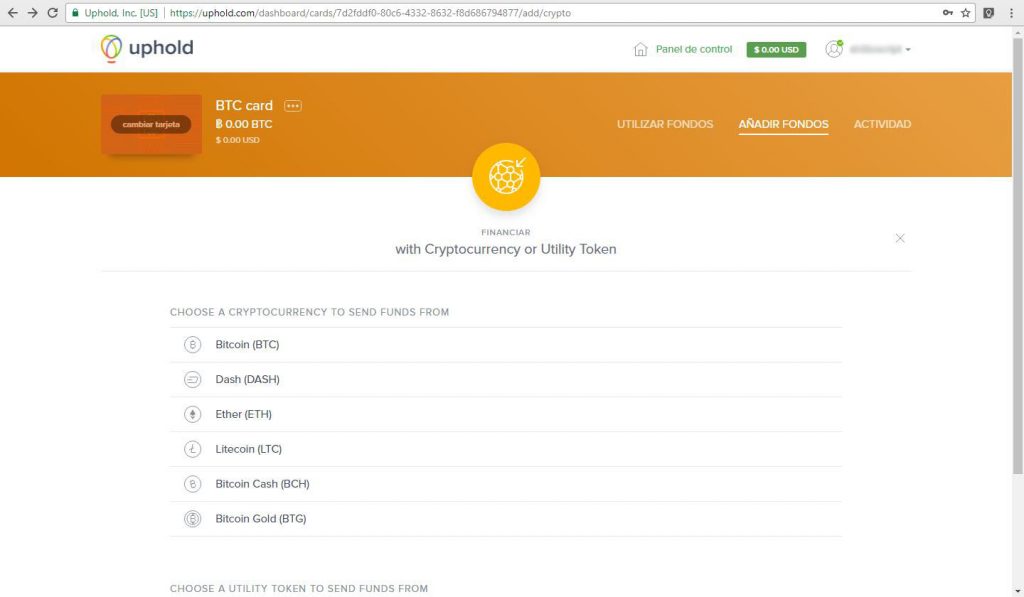Click the browser back arrow
The width and height of the screenshot is (1024, 597).
click(x=12, y=12)
